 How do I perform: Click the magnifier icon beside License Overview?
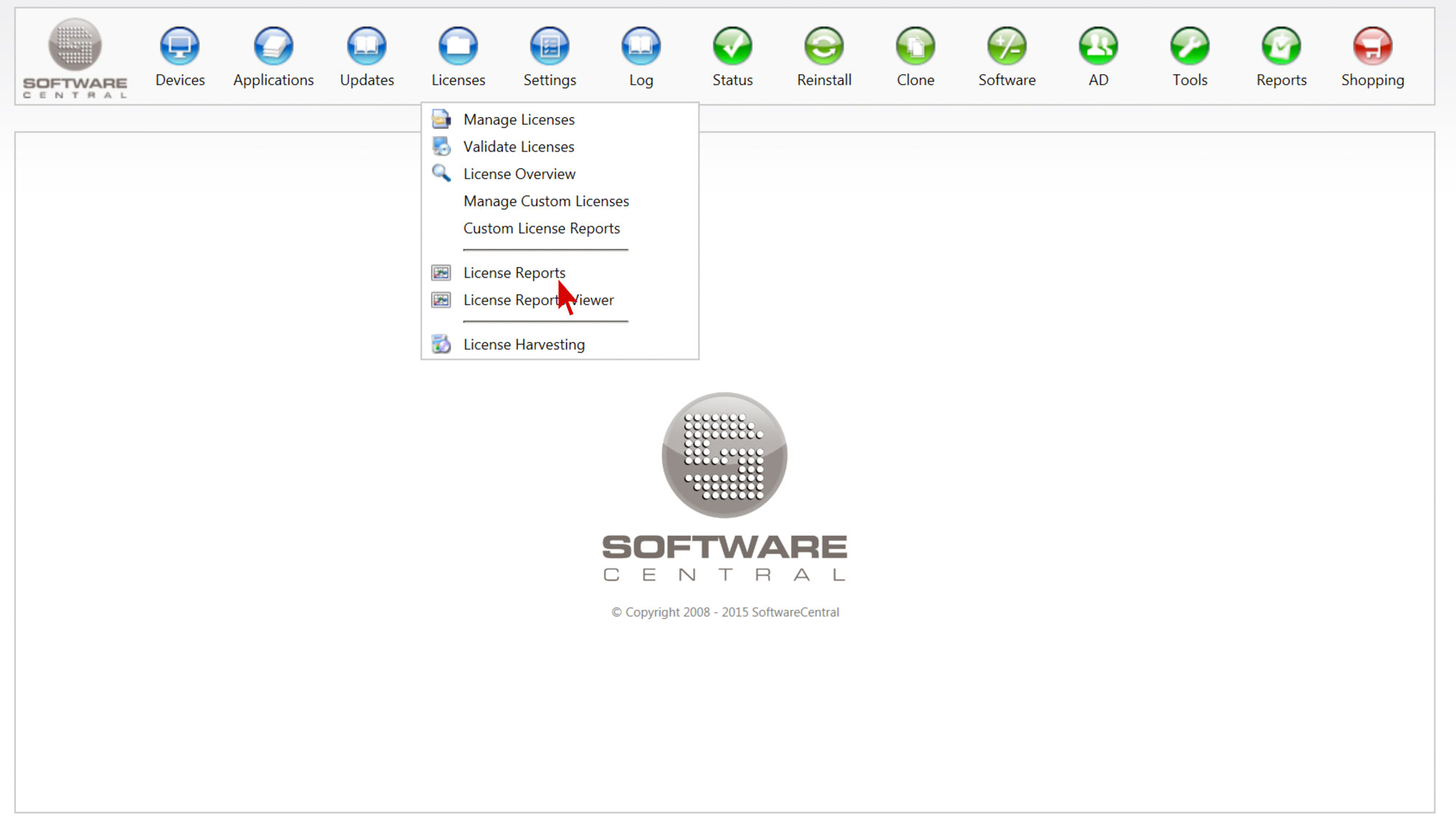[x=441, y=173]
